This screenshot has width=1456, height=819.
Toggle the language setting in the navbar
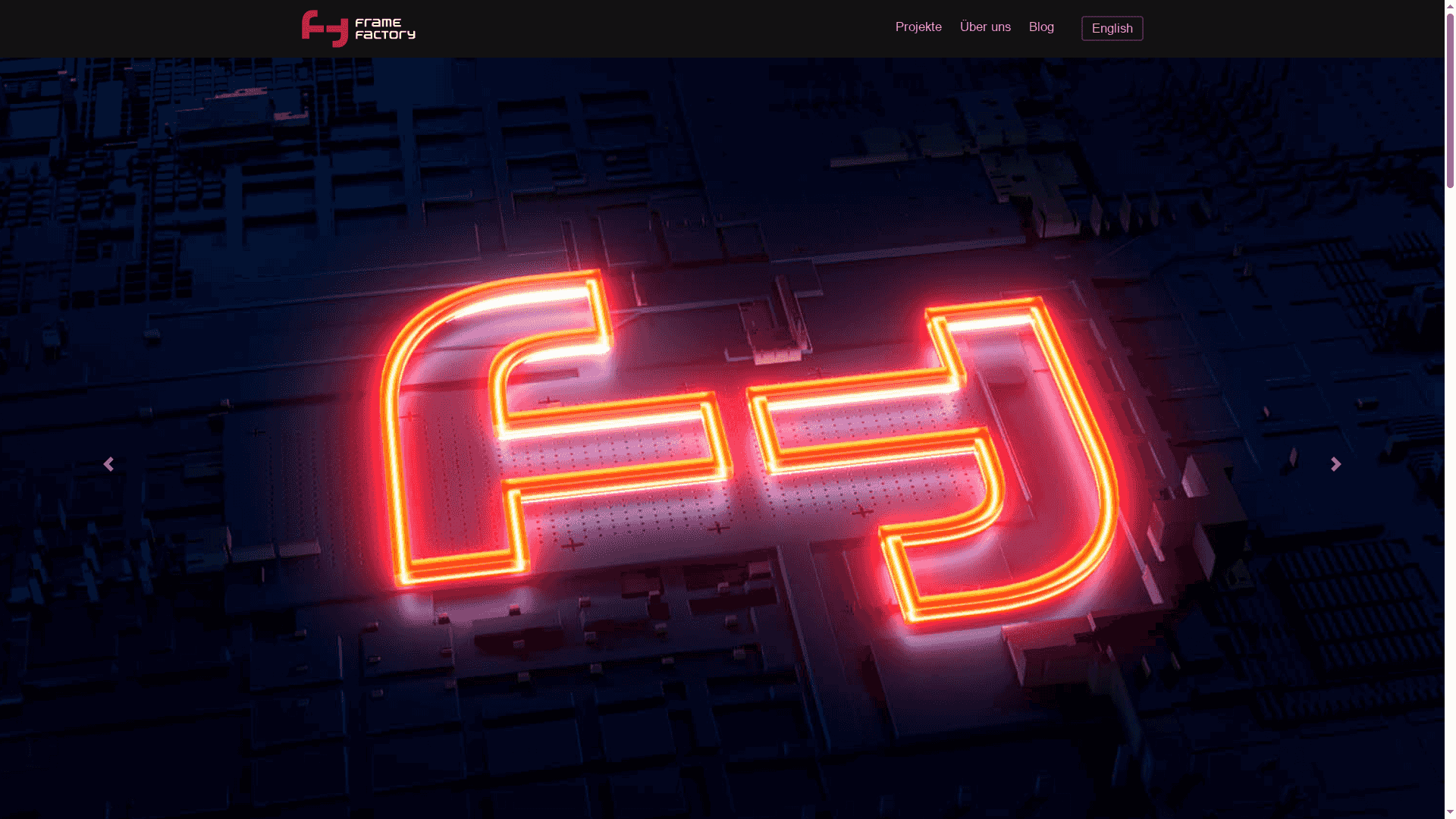point(1112,28)
